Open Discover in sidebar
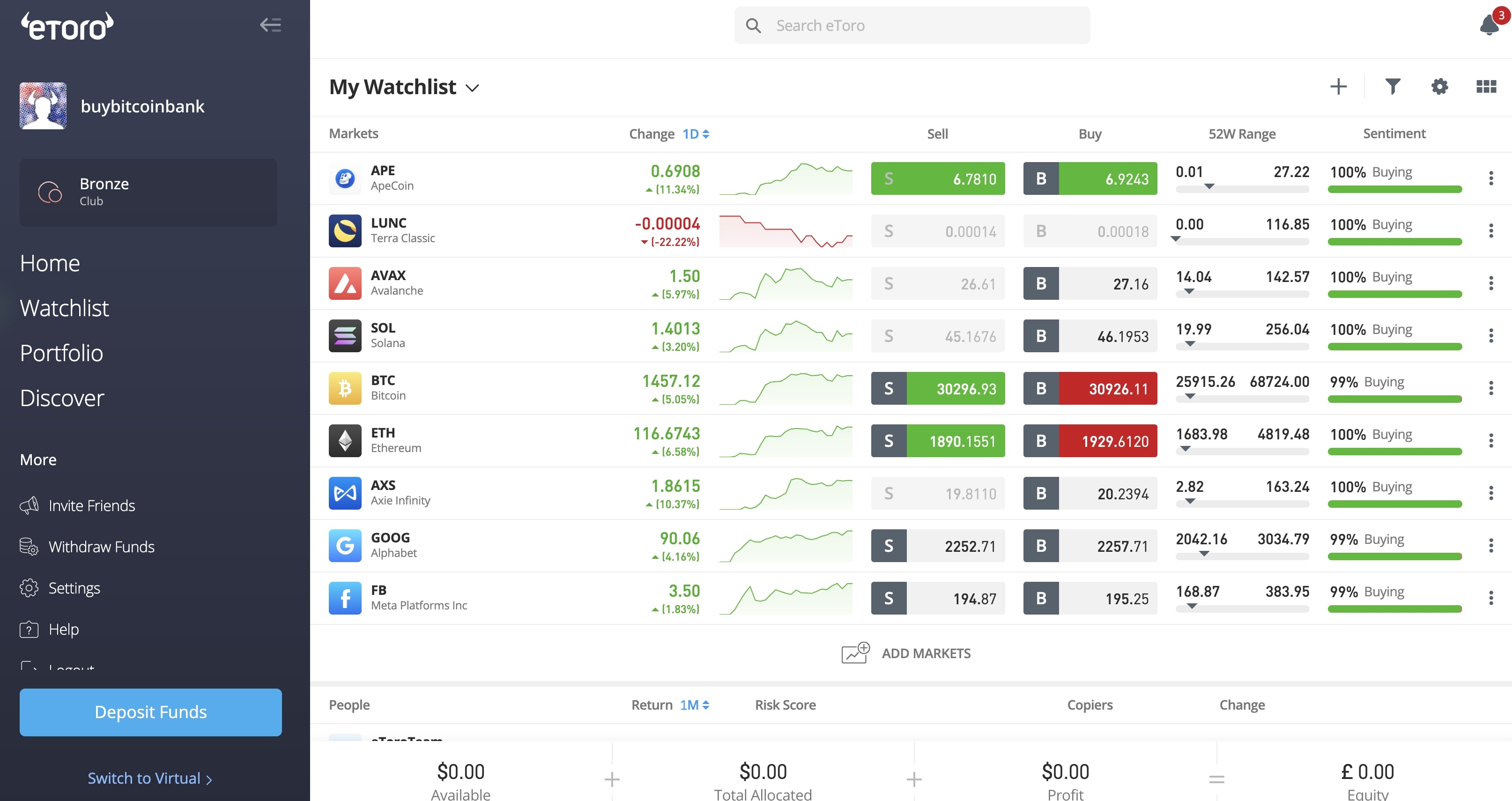This screenshot has width=1512, height=801. click(x=62, y=399)
